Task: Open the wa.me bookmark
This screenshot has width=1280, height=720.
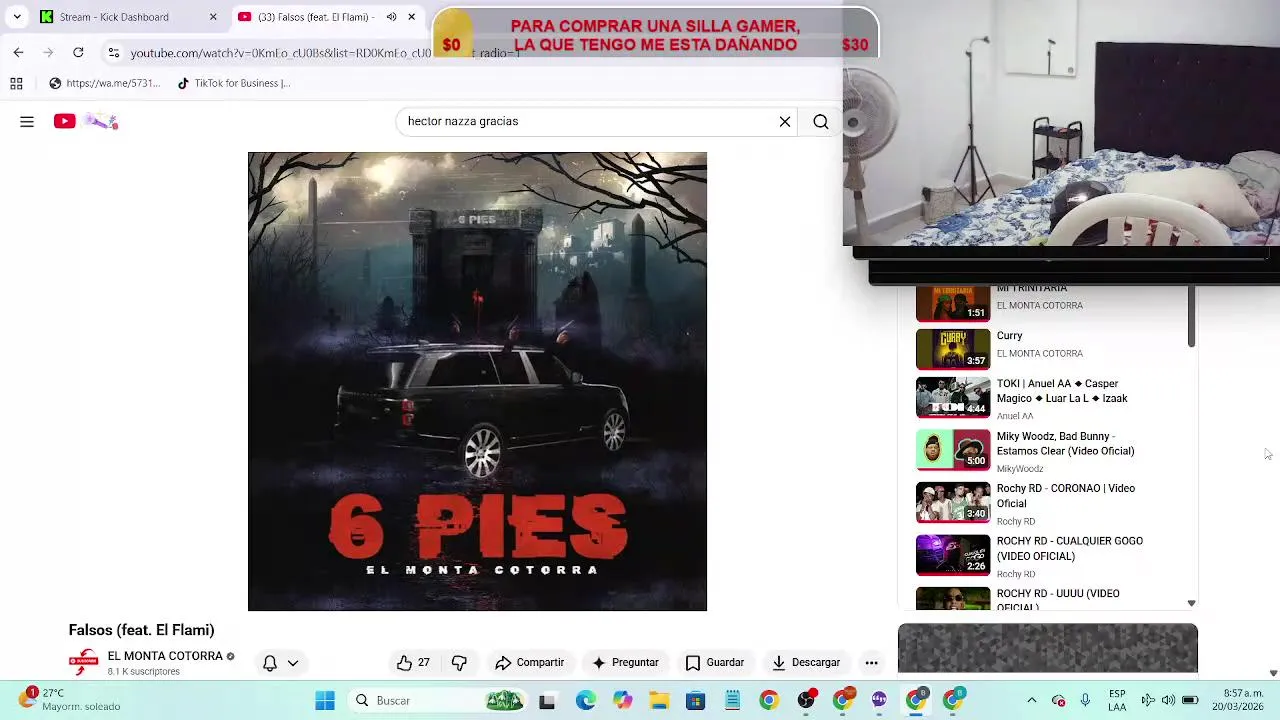Action: [x=104, y=84]
